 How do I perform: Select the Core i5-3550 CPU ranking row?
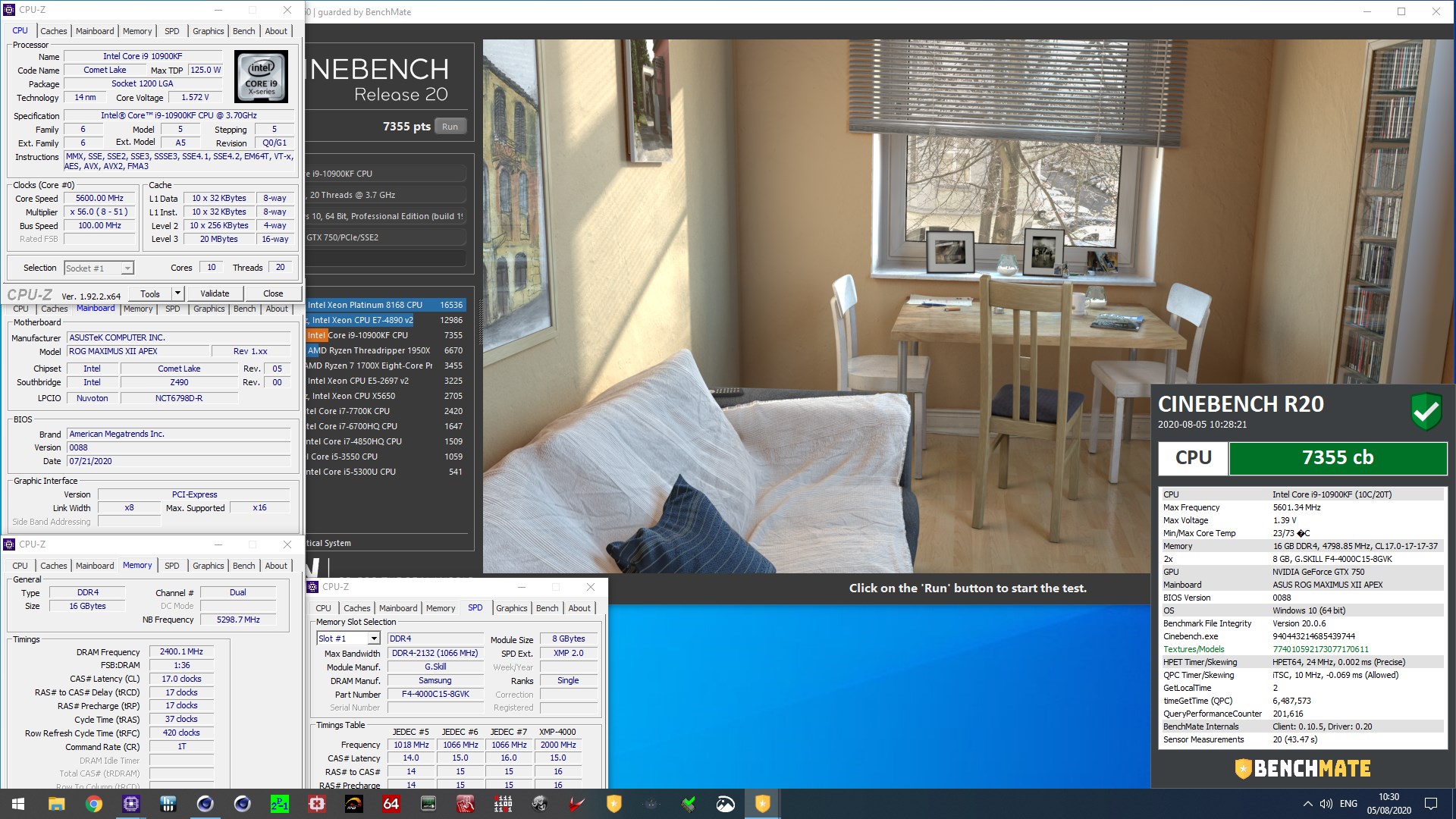(385, 457)
